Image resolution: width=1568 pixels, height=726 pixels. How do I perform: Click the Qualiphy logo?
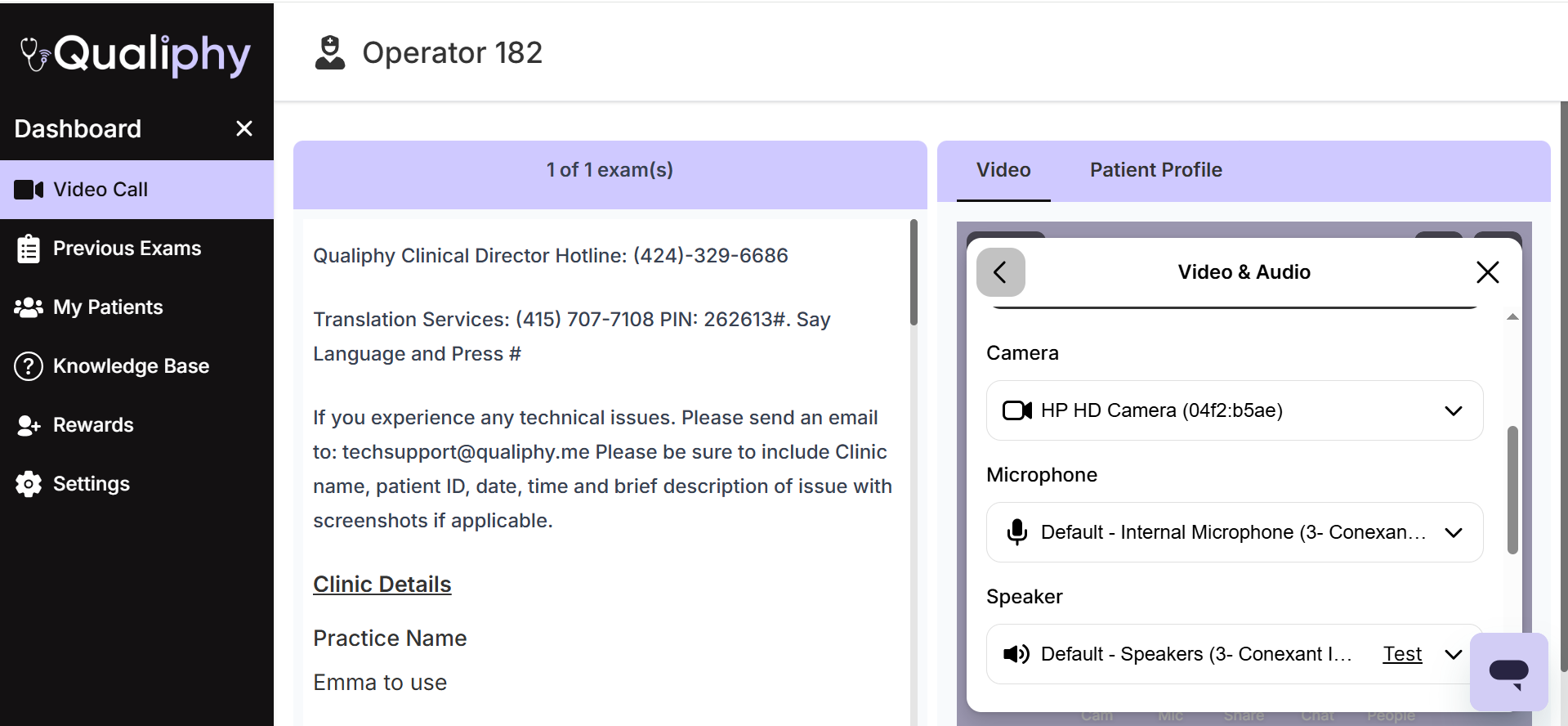136,54
